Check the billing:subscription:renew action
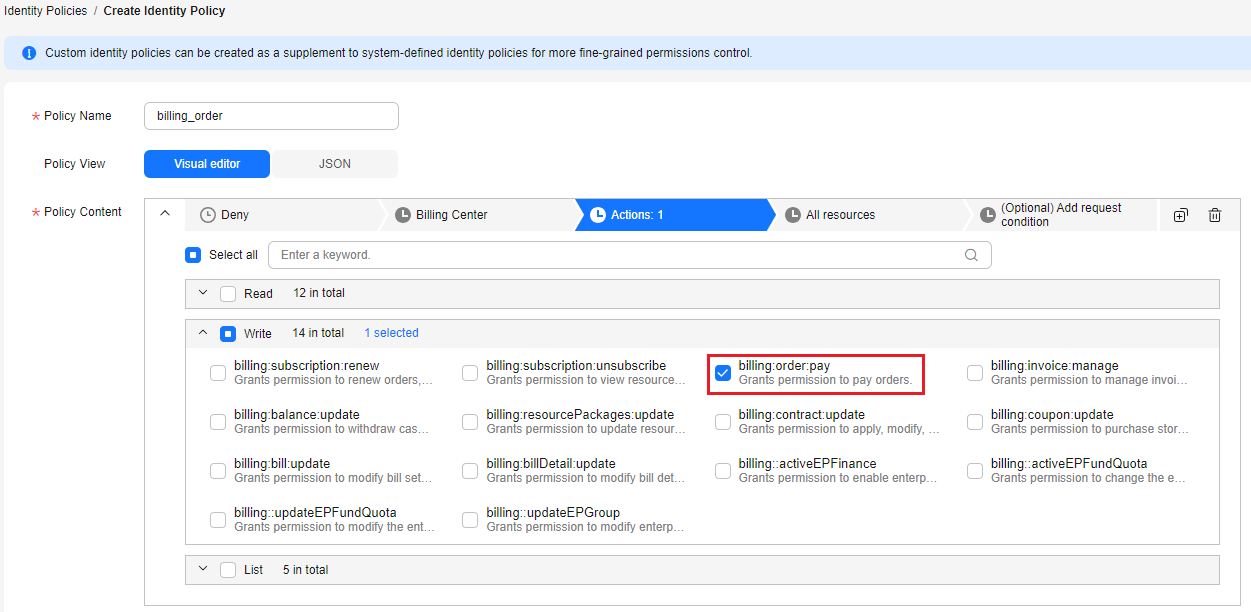 (x=218, y=373)
